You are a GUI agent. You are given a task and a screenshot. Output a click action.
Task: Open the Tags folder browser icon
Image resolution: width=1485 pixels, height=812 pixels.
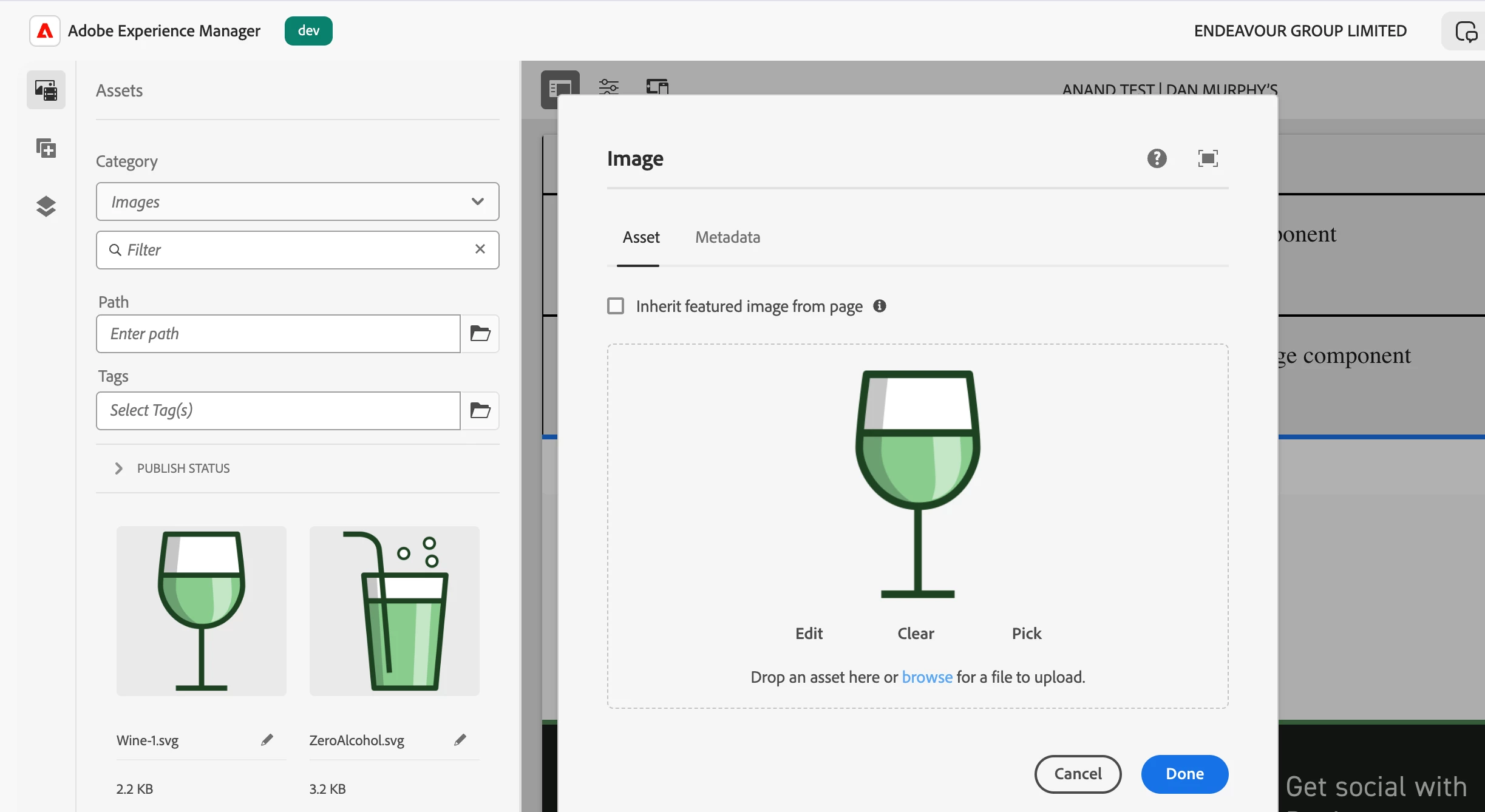pyautogui.click(x=480, y=410)
